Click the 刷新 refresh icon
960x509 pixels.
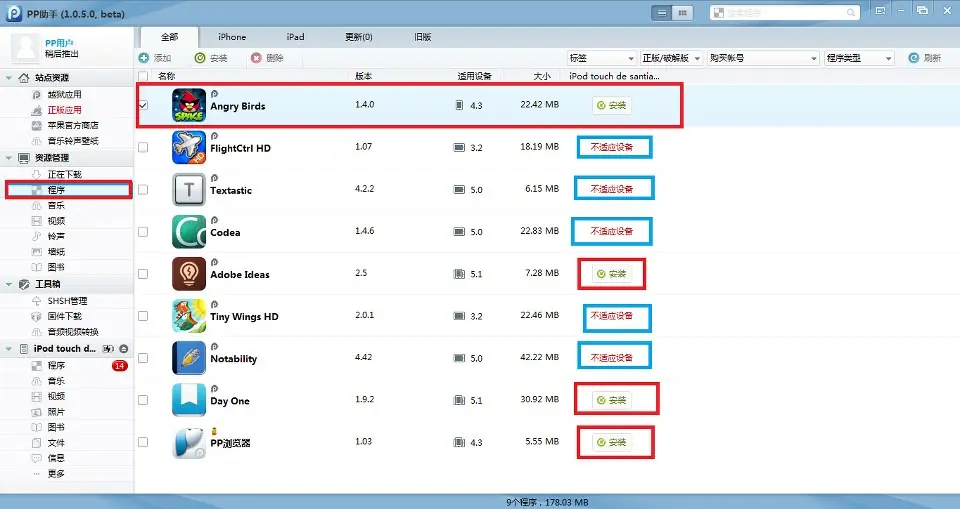913,58
